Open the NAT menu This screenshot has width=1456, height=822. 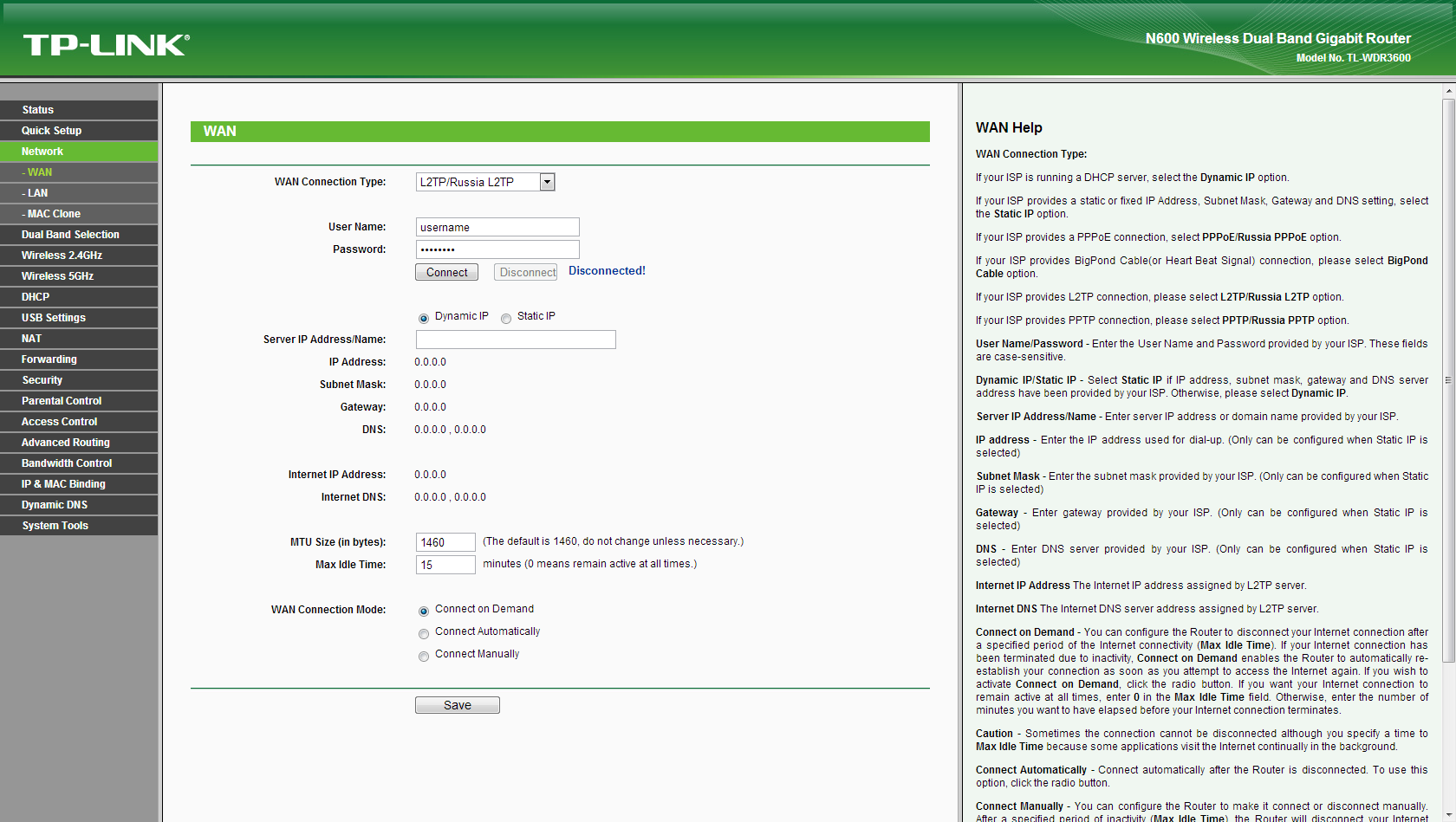pos(79,339)
